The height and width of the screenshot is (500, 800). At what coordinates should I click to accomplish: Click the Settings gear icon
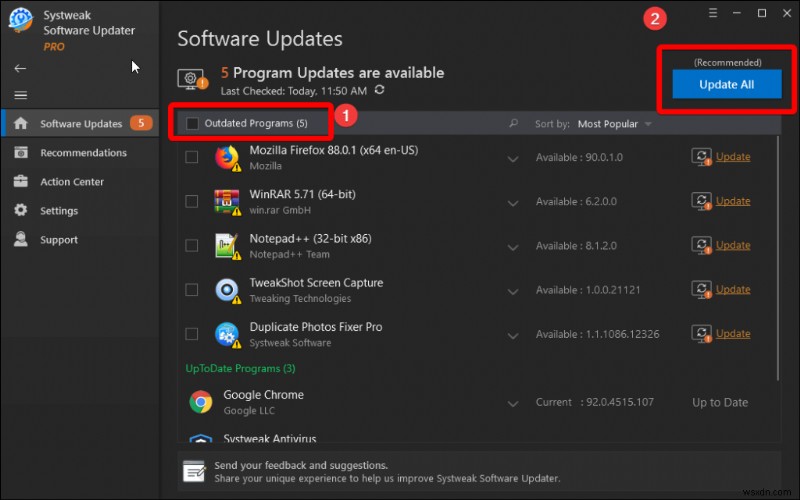pyautogui.click(x=21, y=210)
